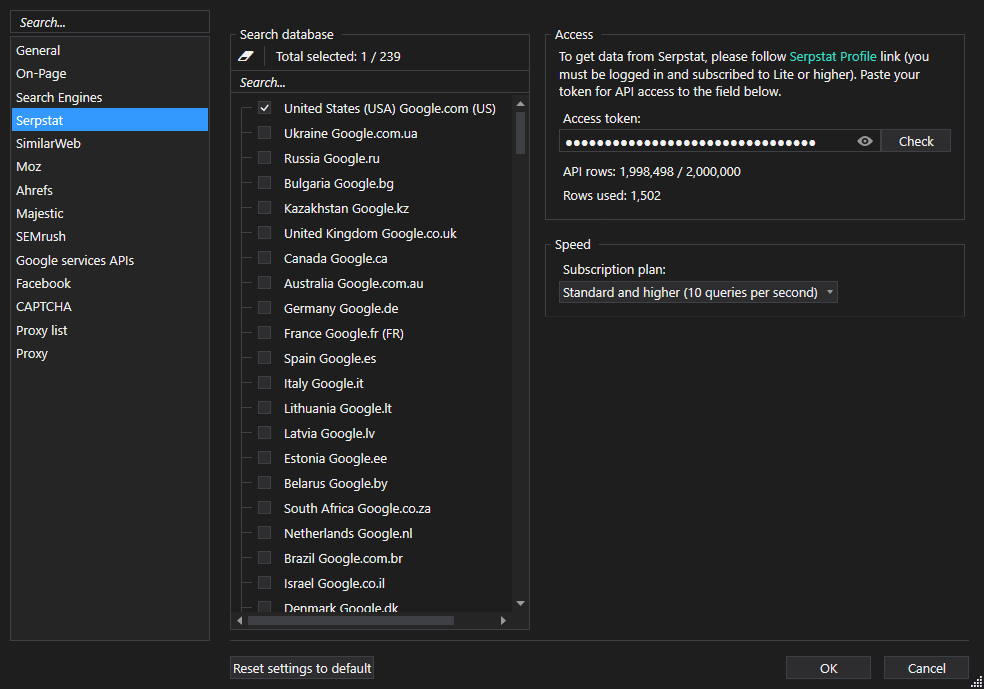Image resolution: width=984 pixels, height=689 pixels.
Task: Click the database list horizontal scrollbar thumb
Action: pos(351,621)
